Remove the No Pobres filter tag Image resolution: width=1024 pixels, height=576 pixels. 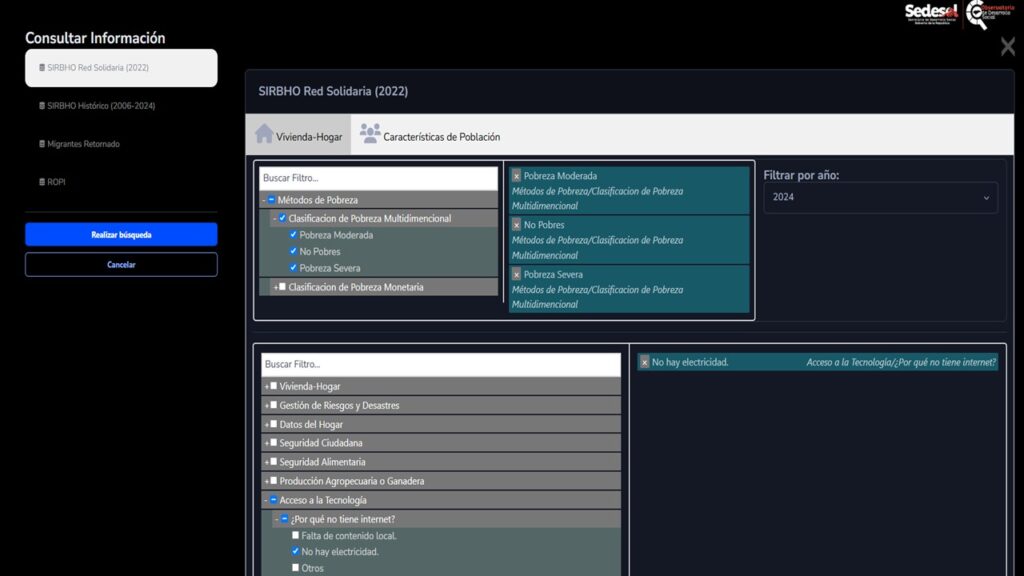point(517,225)
